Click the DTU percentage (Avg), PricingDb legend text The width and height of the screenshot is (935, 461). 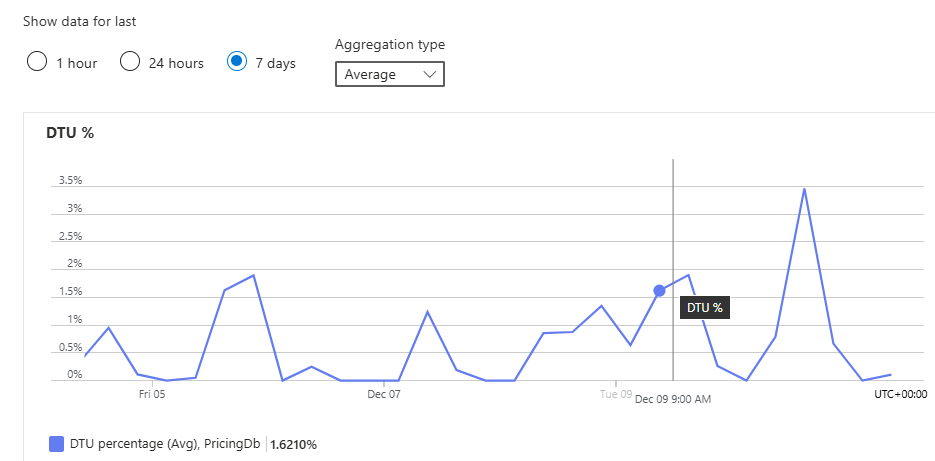(165, 444)
